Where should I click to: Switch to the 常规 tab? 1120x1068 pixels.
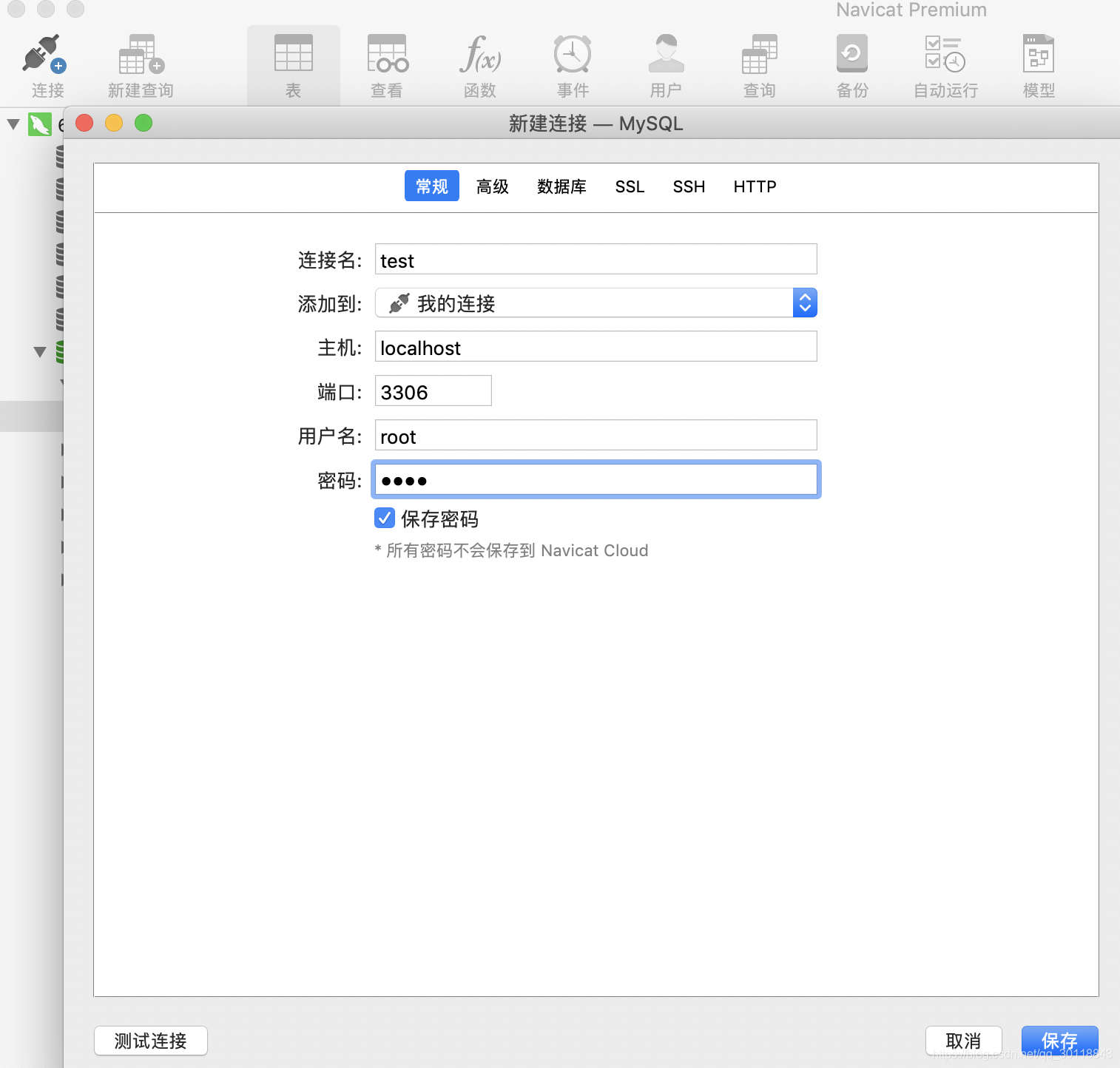click(432, 186)
